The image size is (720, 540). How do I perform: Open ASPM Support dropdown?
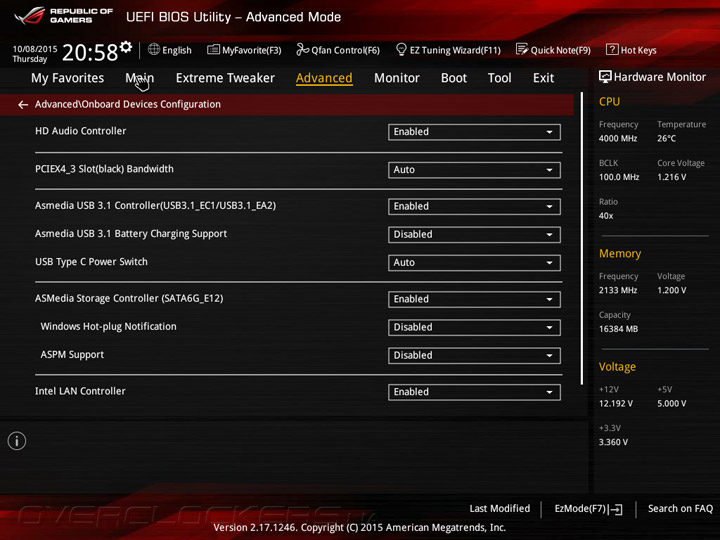tap(474, 355)
